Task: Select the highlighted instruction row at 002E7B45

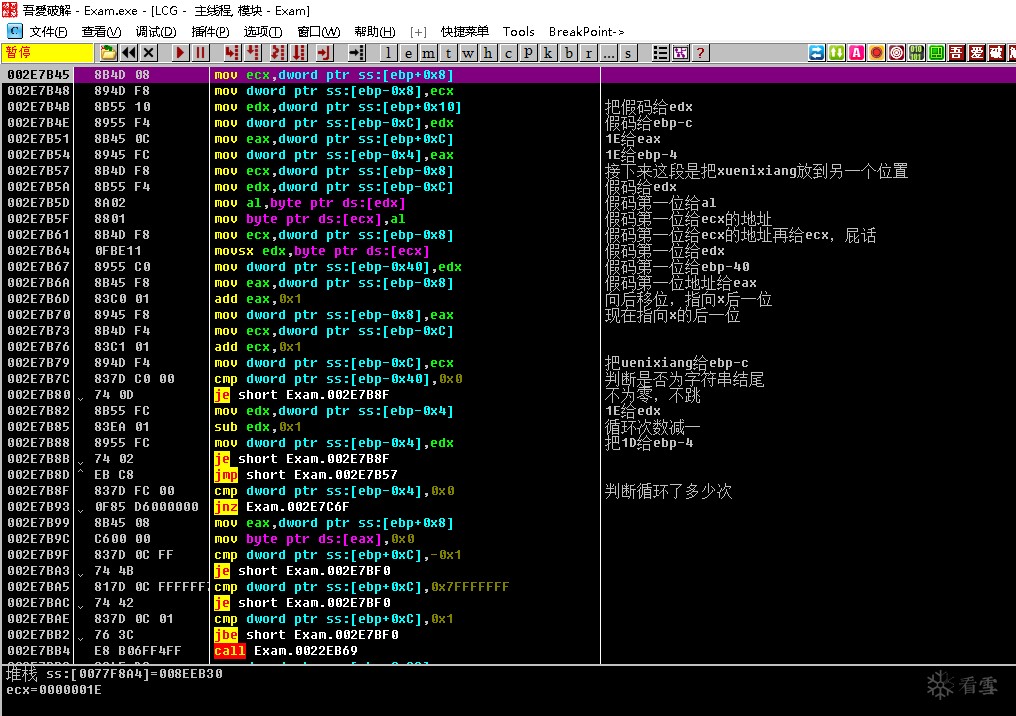Action: click(508, 75)
